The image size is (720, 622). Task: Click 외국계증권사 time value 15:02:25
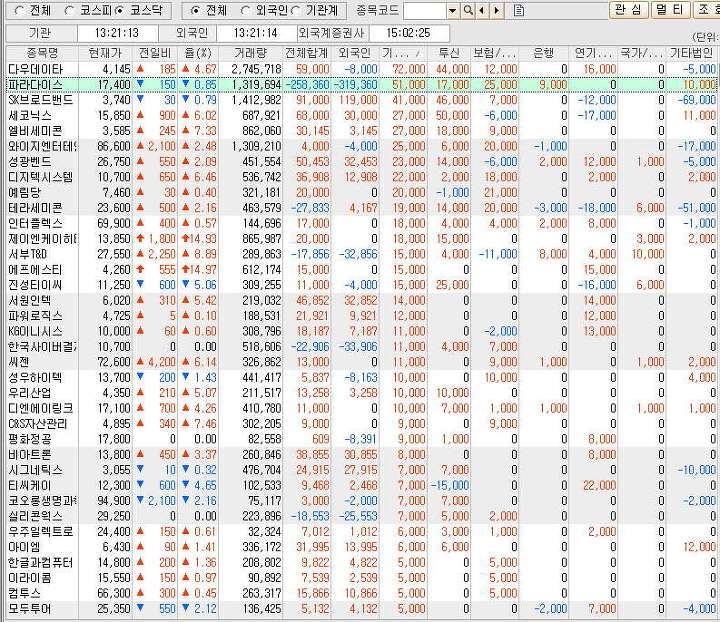pyautogui.click(x=408, y=33)
